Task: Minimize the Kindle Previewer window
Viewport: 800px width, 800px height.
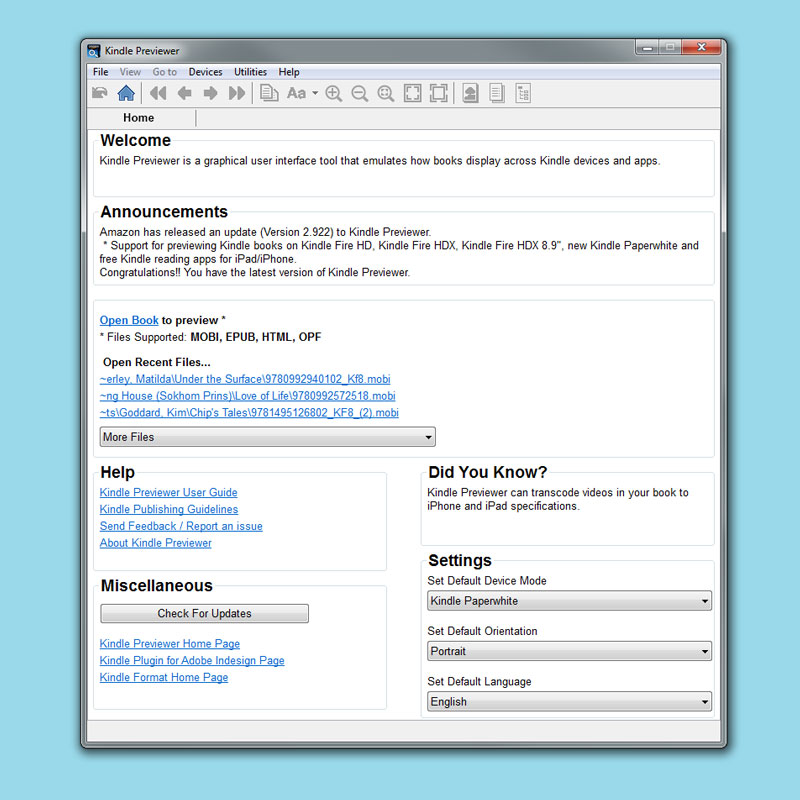Action: (x=647, y=47)
